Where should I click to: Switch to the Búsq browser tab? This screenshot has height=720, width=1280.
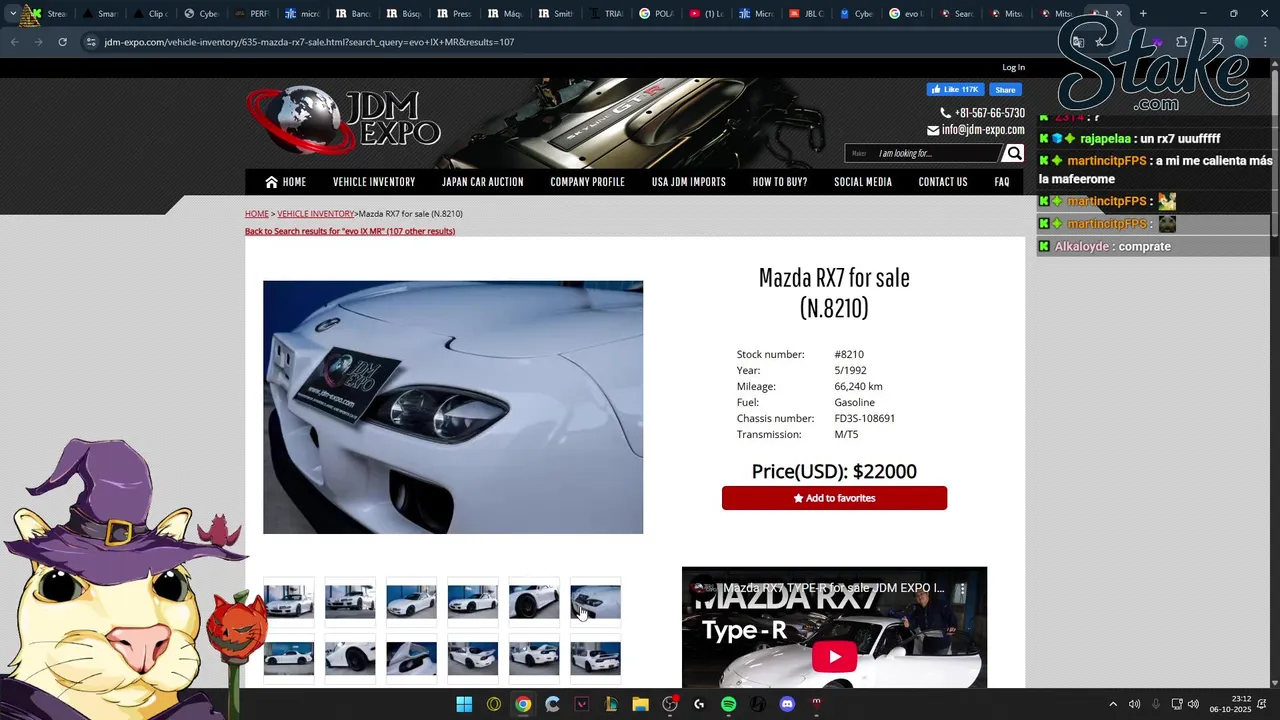404,14
